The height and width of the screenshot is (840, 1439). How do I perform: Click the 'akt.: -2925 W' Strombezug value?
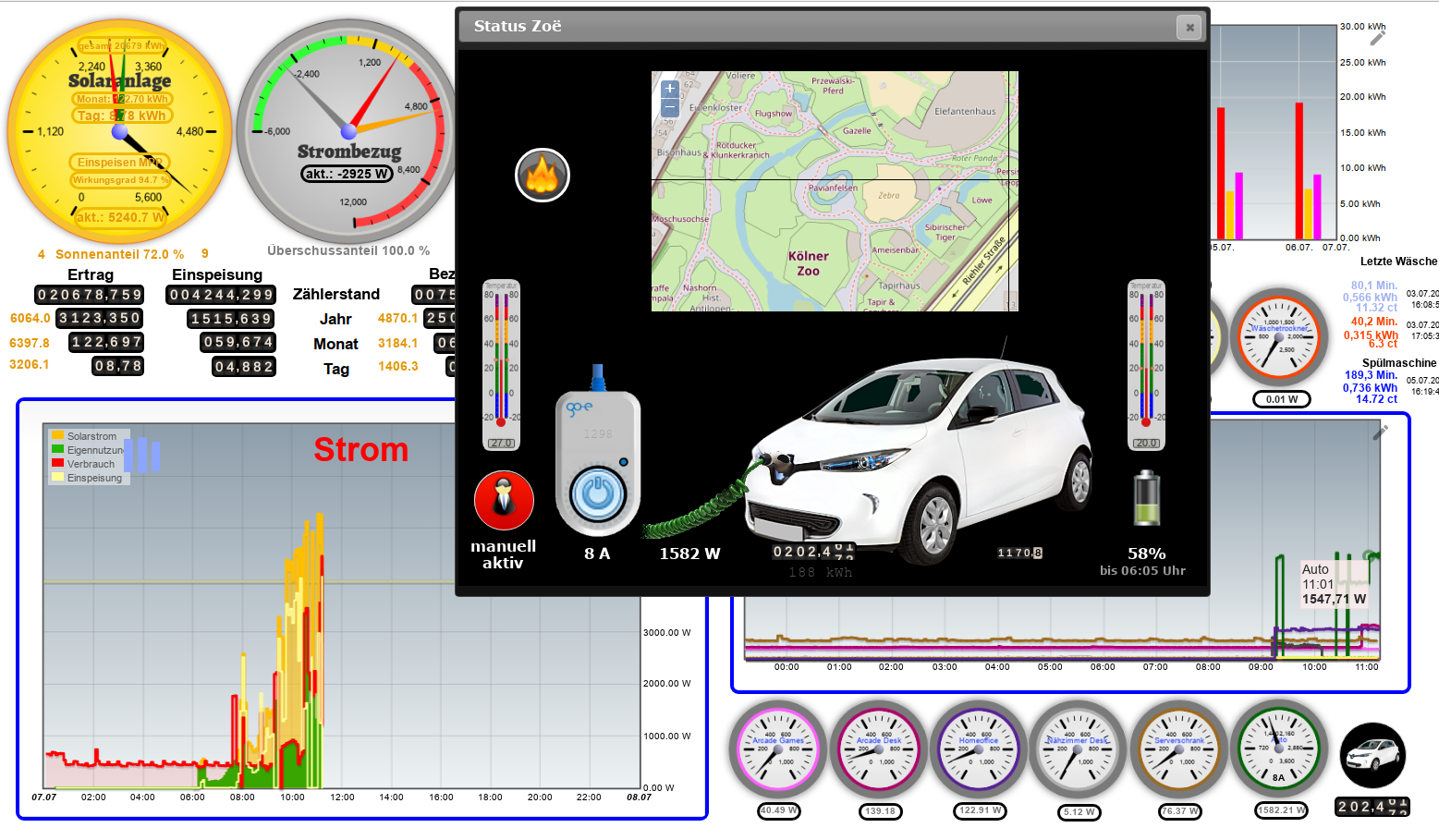348,174
